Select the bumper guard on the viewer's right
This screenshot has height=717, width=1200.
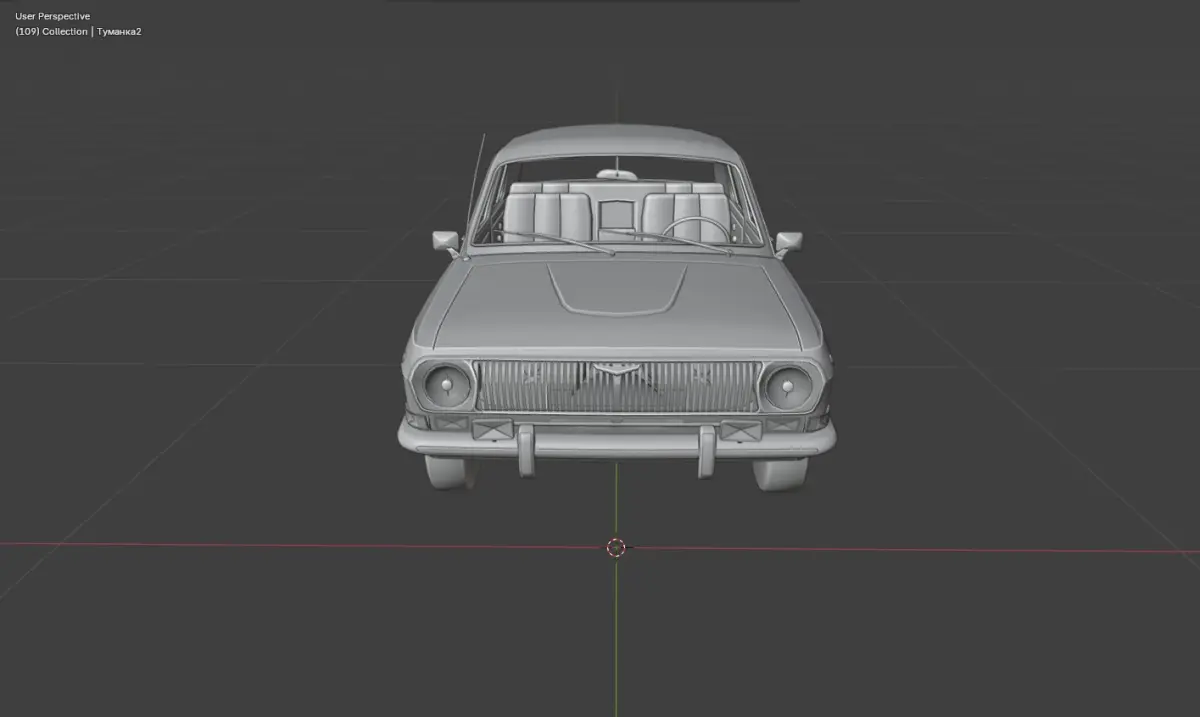(x=707, y=450)
